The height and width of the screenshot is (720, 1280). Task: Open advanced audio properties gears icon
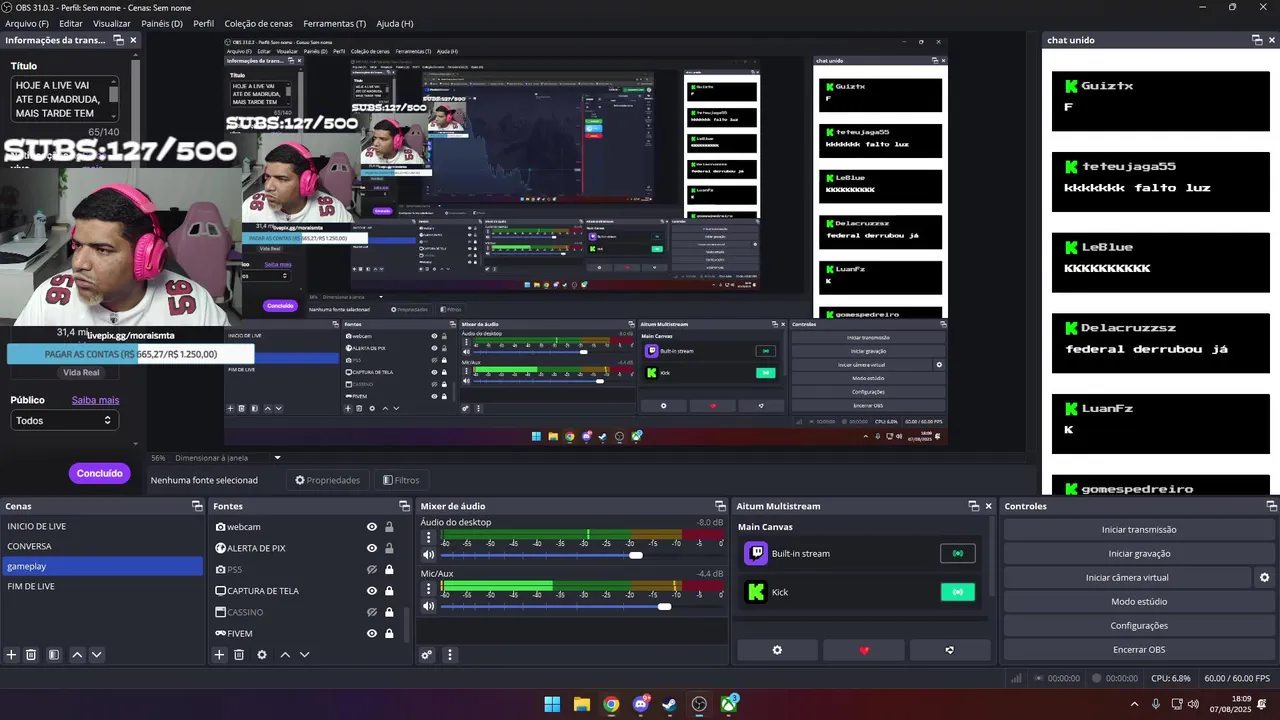click(x=426, y=655)
